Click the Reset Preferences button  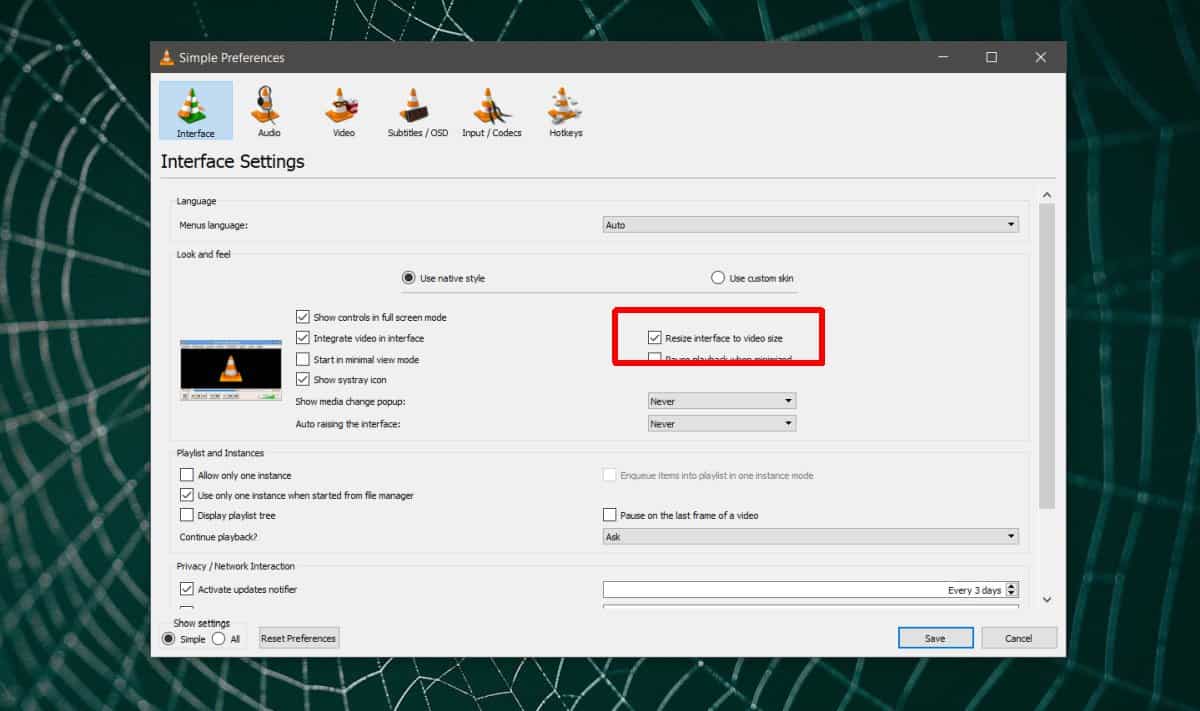(x=298, y=637)
